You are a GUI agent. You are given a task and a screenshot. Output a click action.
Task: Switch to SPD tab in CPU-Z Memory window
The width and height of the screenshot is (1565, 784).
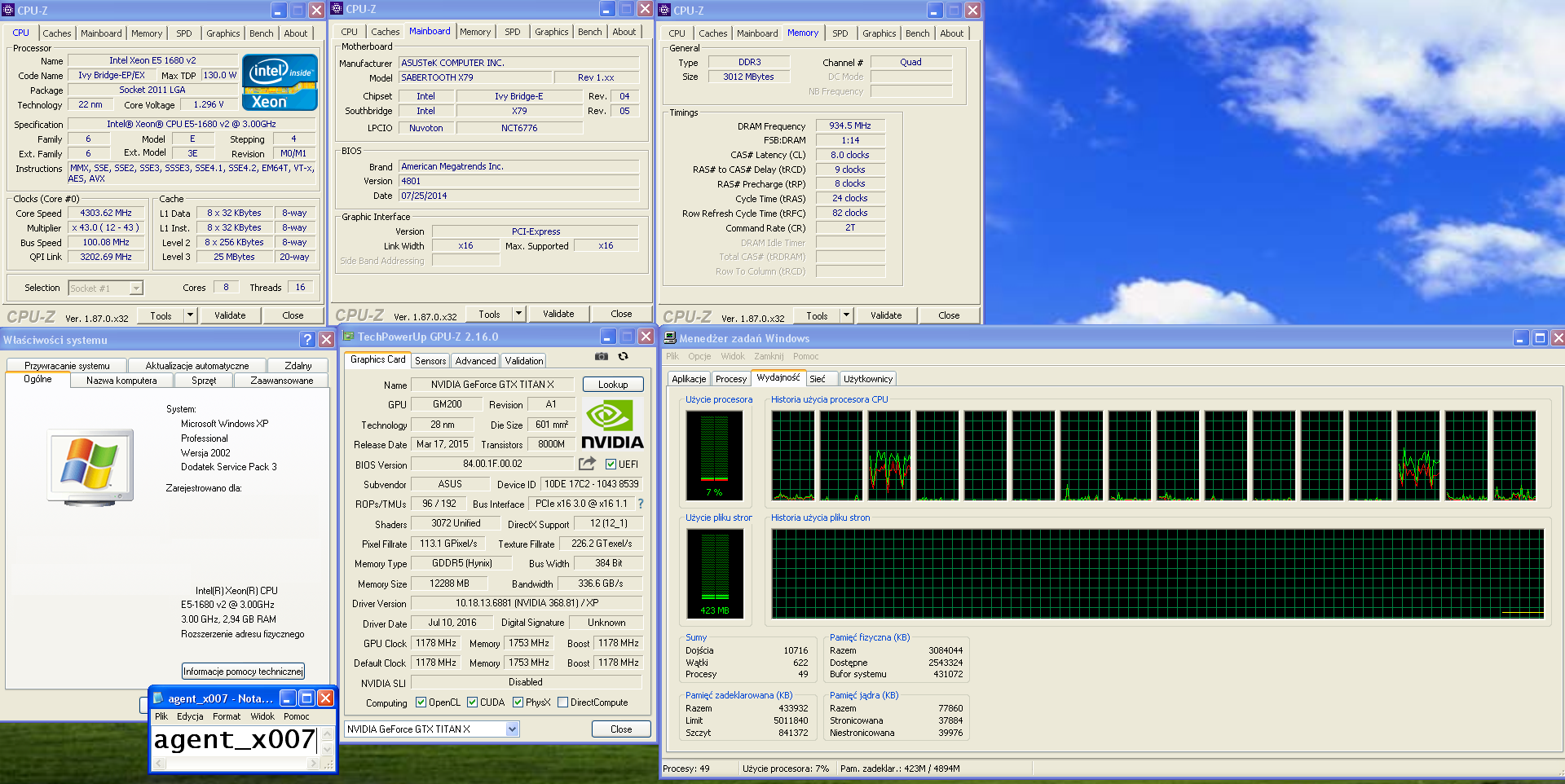click(840, 33)
